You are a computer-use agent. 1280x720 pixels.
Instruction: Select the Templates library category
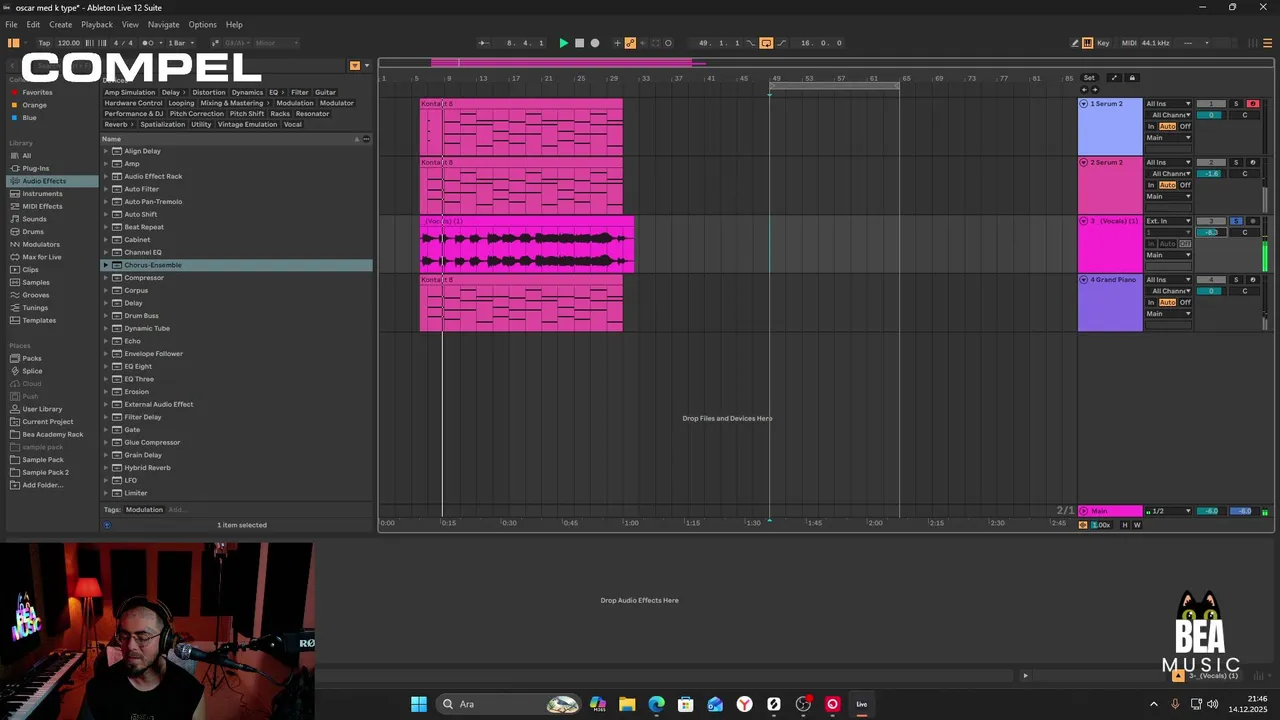point(39,320)
